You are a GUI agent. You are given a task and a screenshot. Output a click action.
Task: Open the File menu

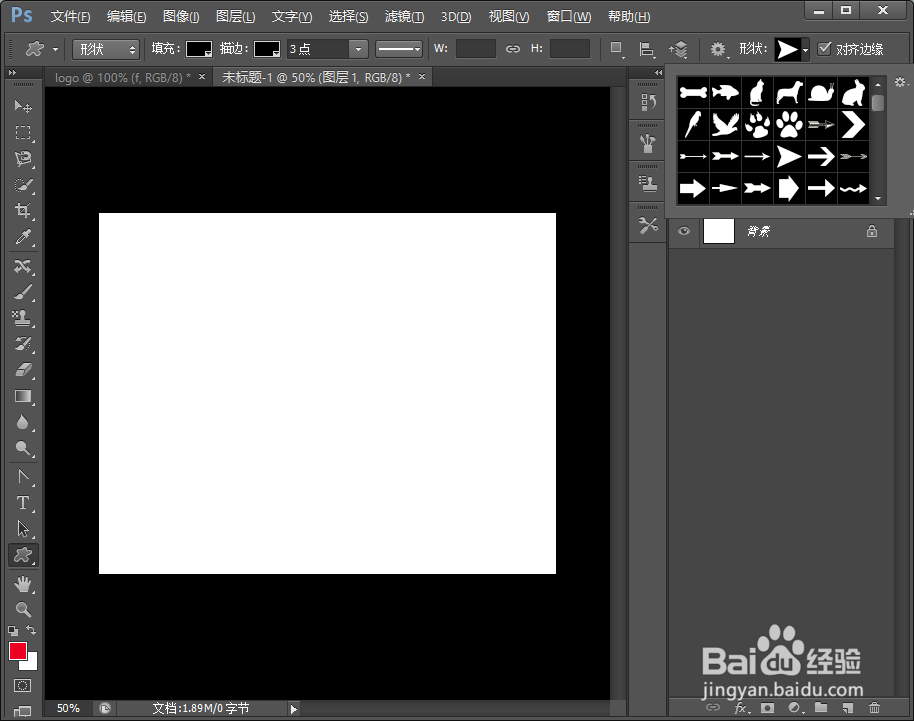[70, 16]
